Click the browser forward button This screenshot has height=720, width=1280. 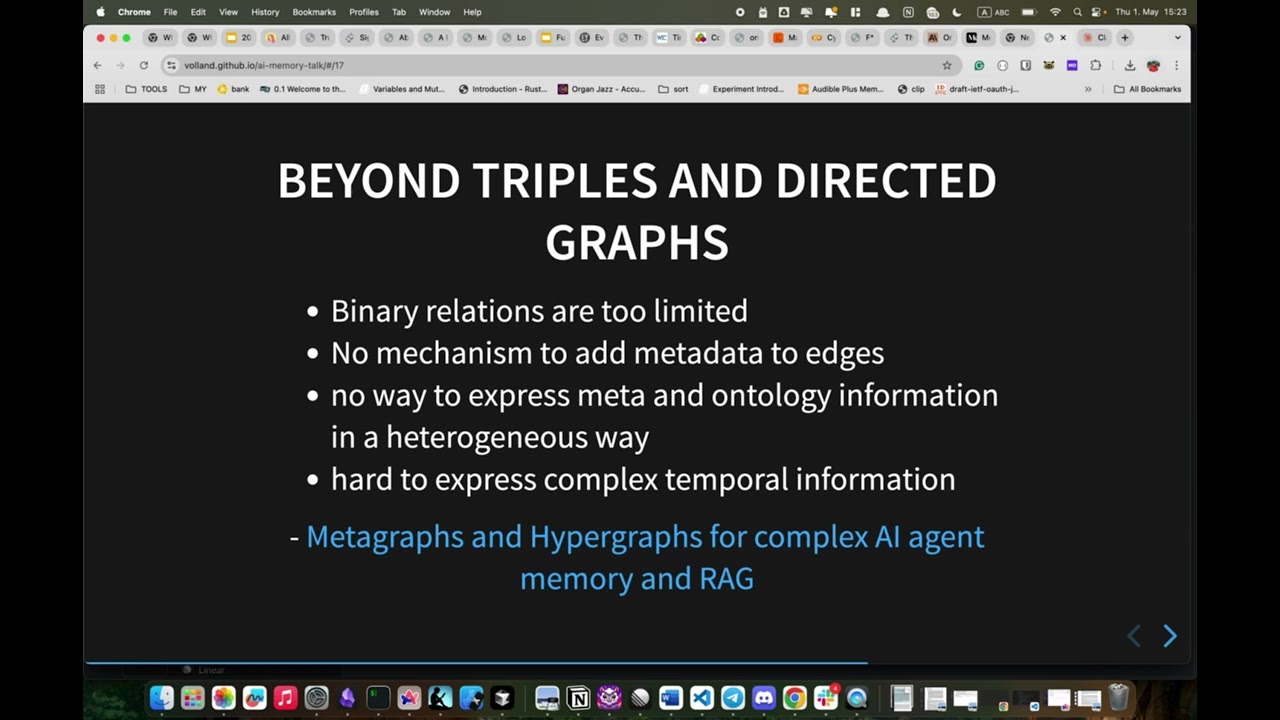(x=120, y=65)
